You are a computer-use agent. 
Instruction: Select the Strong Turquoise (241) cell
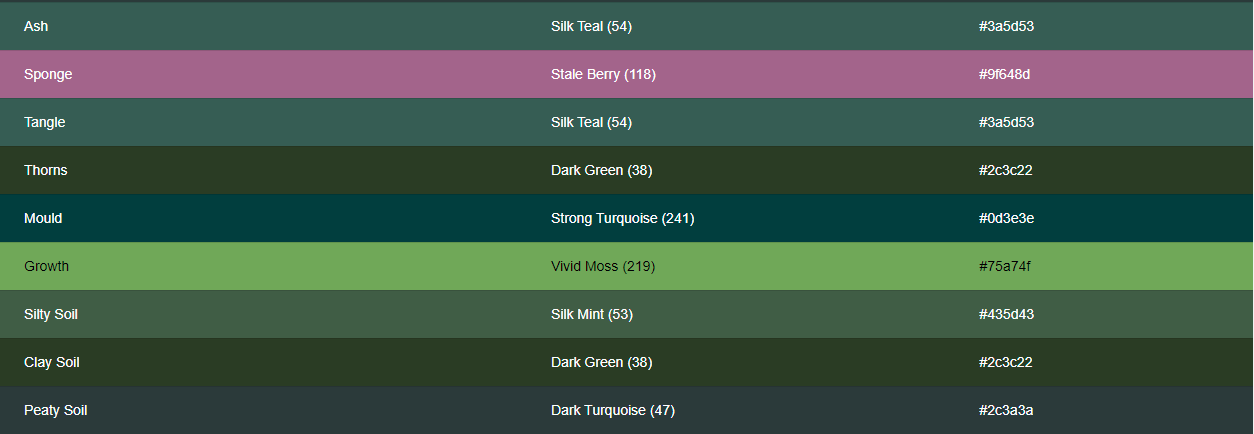[x=622, y=219]
